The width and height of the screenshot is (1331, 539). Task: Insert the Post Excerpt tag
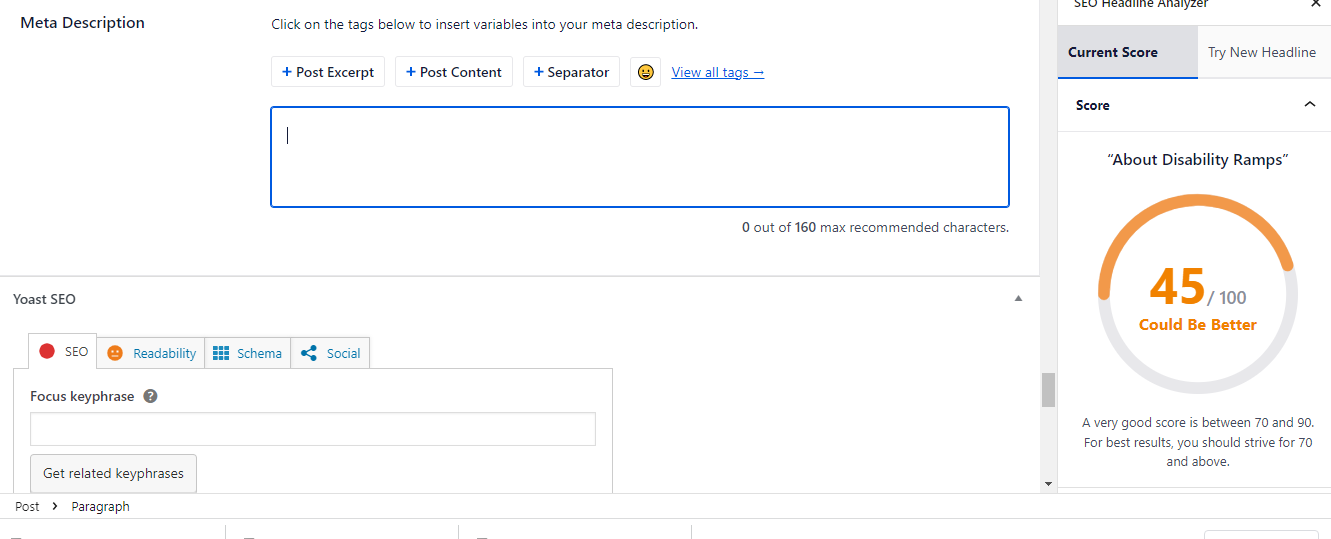[328, 72]
